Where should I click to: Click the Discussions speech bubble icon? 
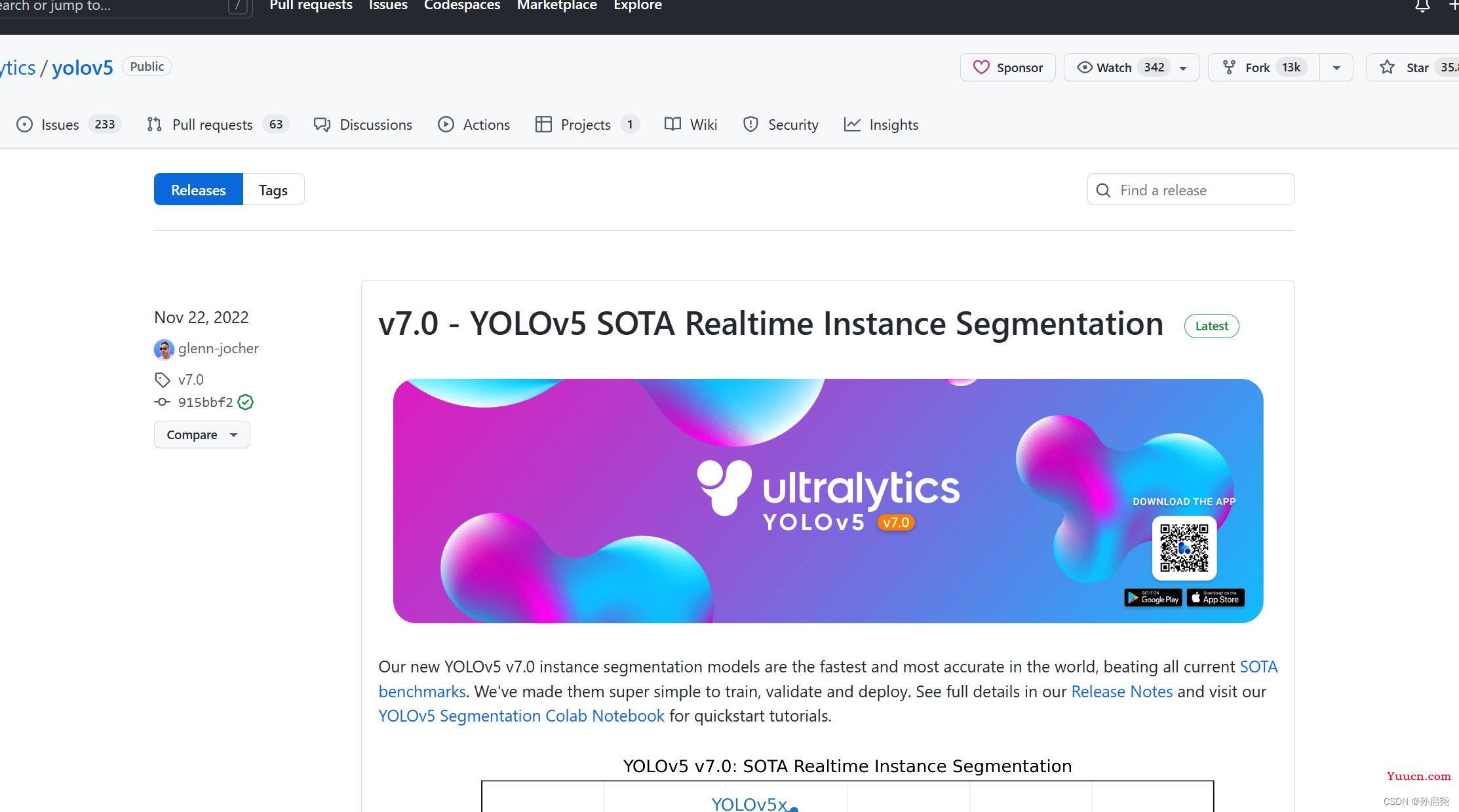[322, 125]
